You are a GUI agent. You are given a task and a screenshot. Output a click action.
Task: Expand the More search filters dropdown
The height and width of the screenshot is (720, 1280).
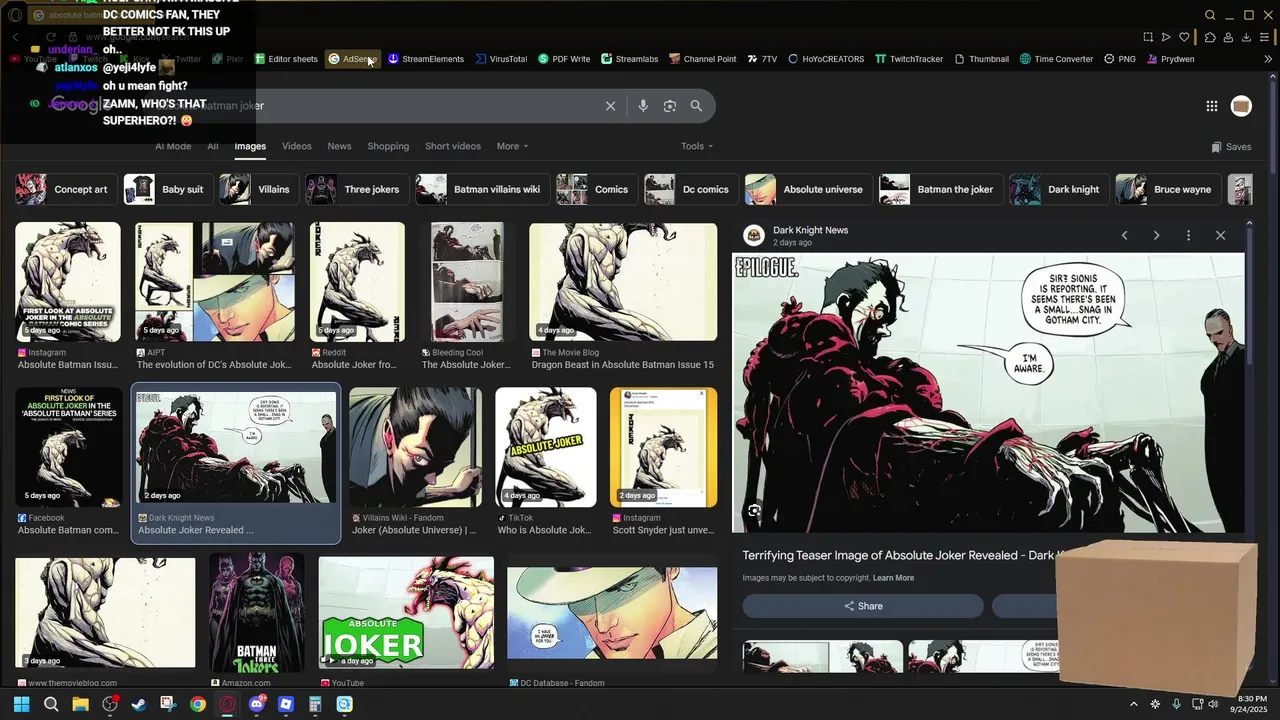(512, 146)
